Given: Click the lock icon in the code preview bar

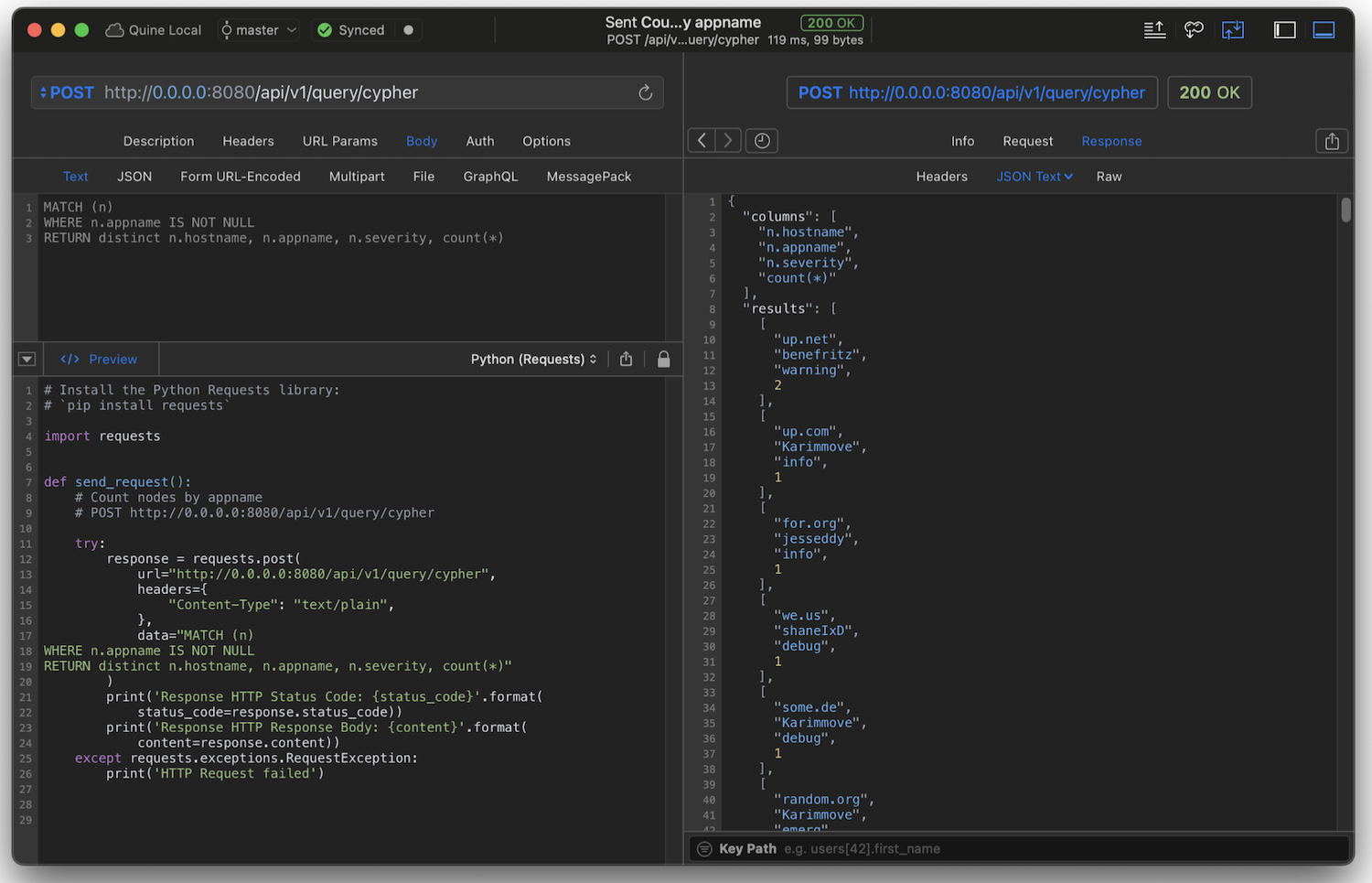Looking at the screenshot, I should coord(663,359).
